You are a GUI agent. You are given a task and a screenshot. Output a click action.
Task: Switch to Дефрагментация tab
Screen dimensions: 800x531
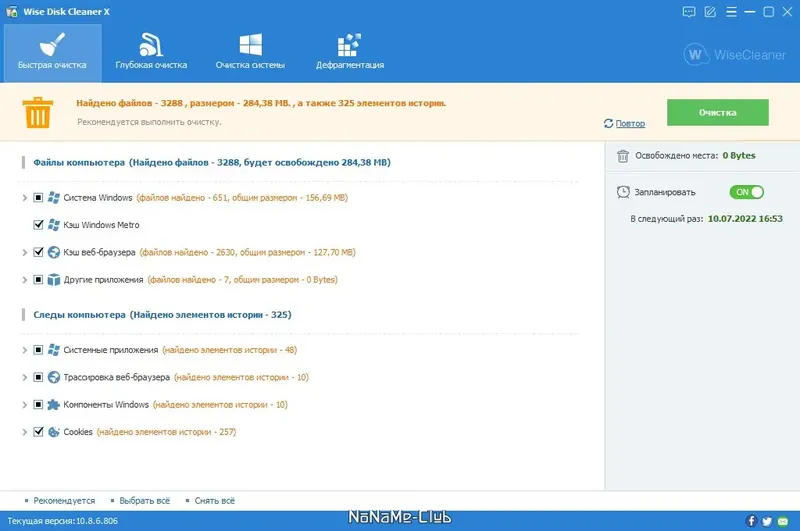coord(350,53)
